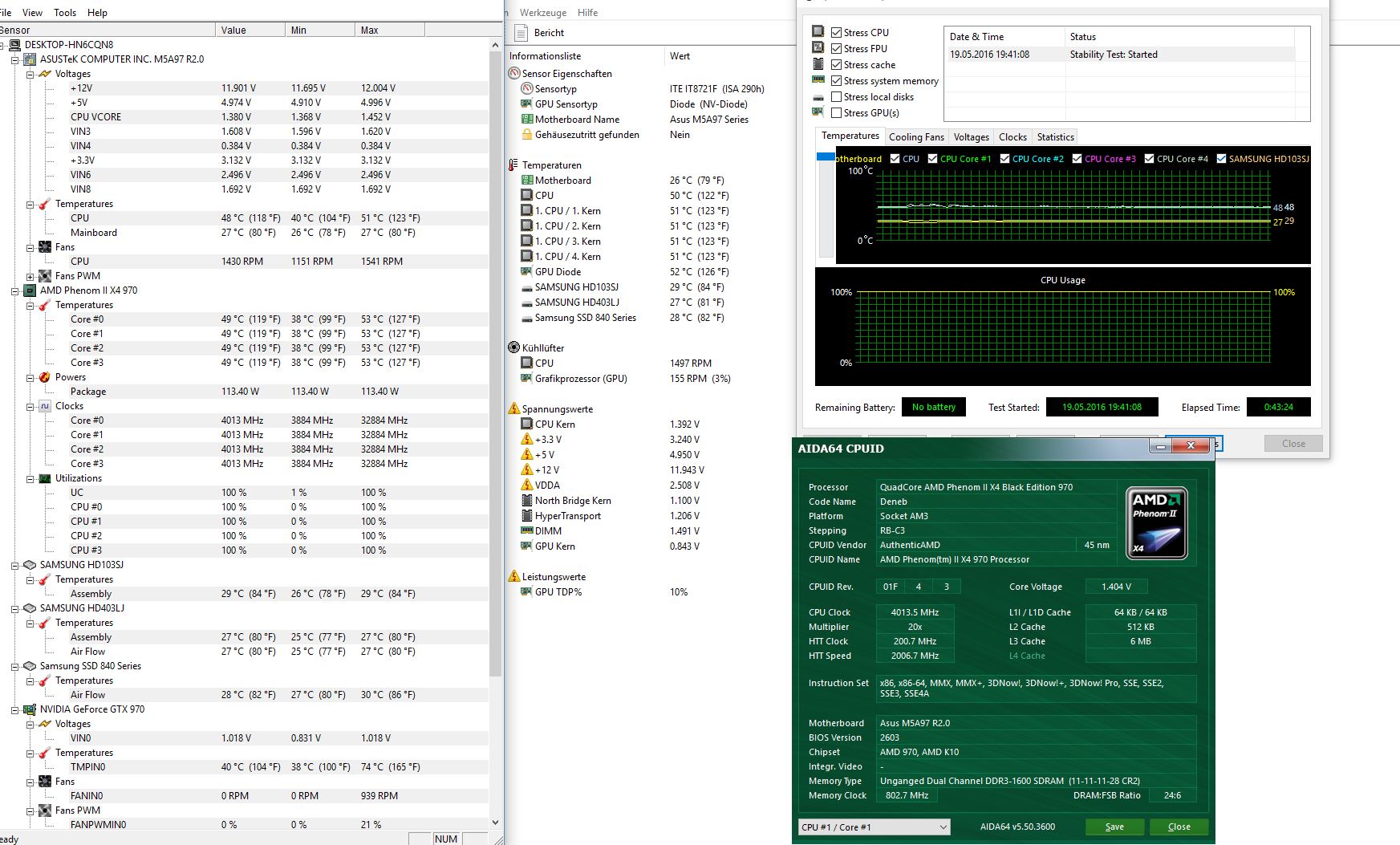The height and width of the screenshot is (845, 1400).
Task: Click the CPU chip icon beside Stress CPU
Action: click(818, 31)
